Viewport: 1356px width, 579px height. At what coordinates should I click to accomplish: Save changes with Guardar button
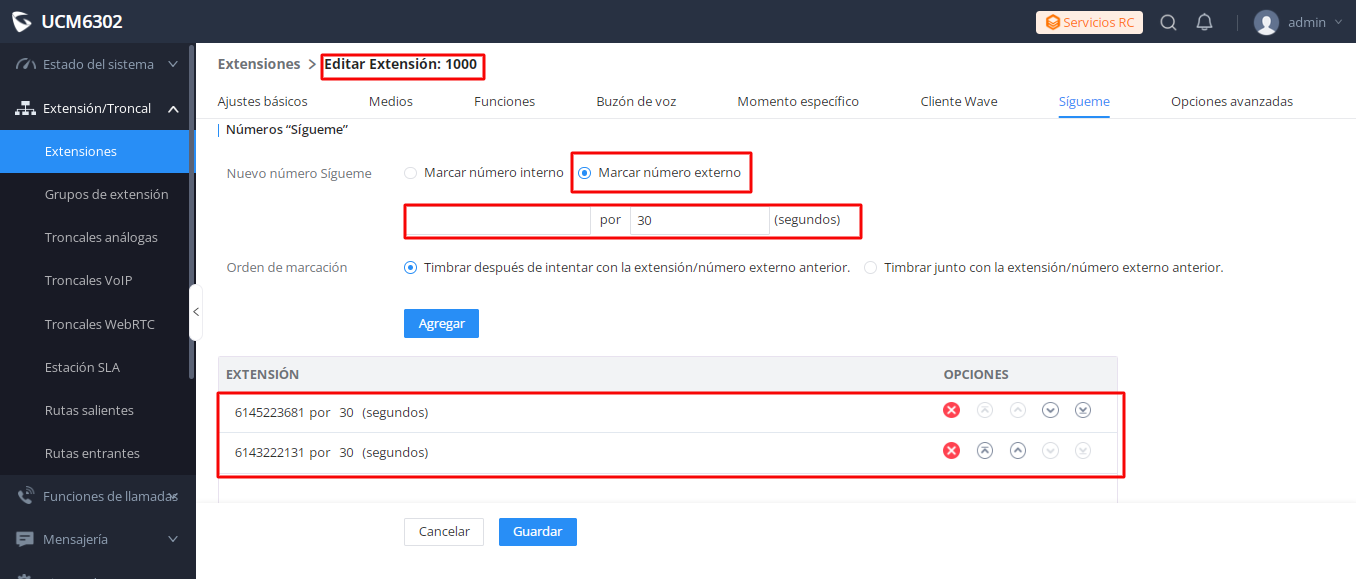[x=538, y=532]
